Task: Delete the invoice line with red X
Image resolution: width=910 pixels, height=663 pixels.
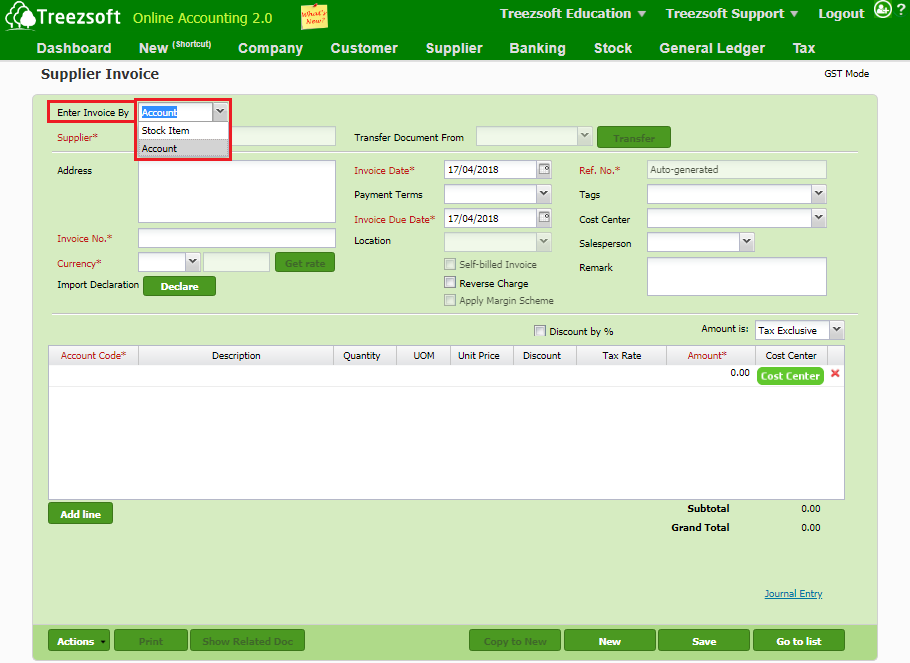Action: coord(835,373)
